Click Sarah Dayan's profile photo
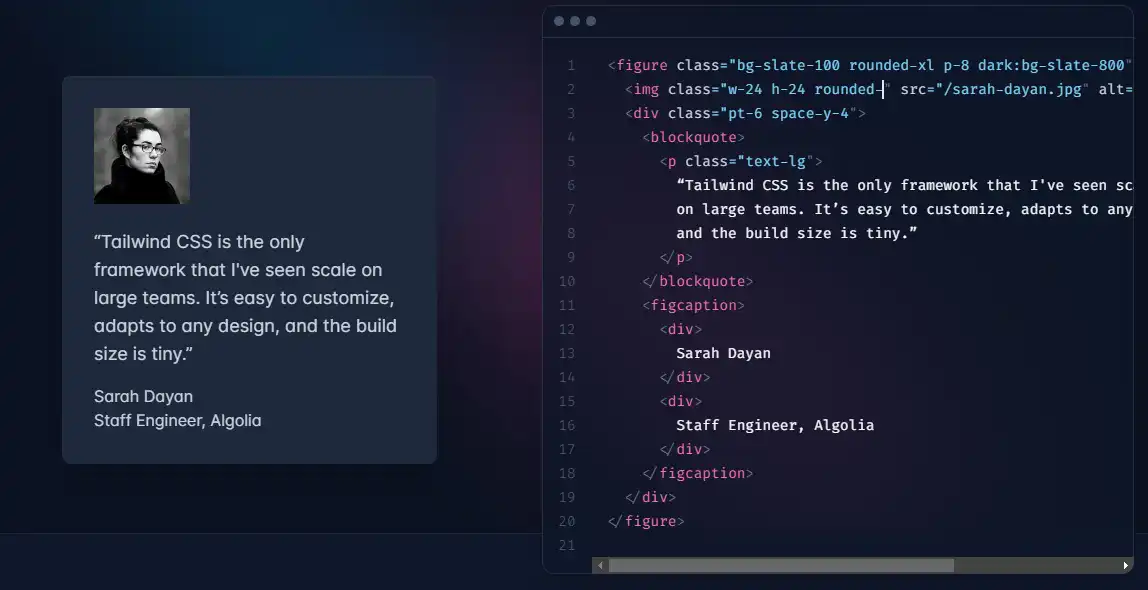Screen dimensions: 1148x590 point(141,155)
